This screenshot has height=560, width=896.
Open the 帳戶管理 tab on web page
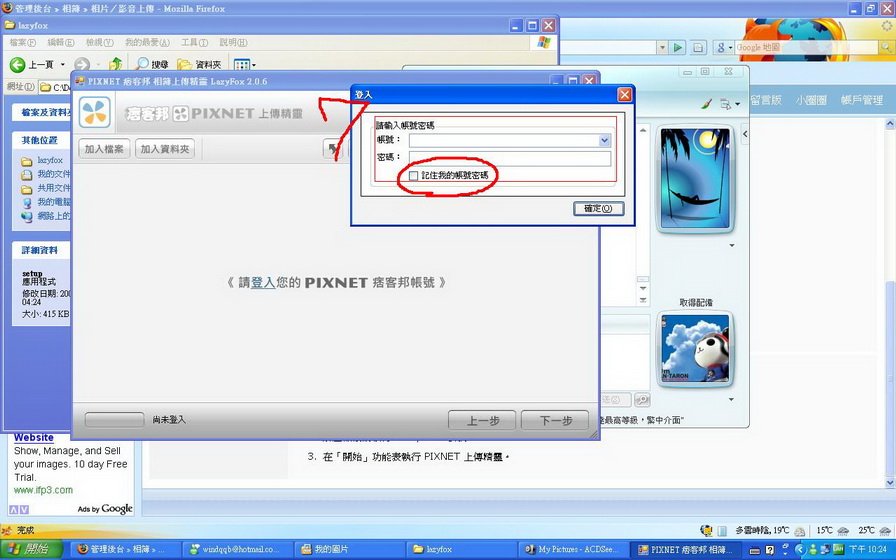click(x=862, y=100)
